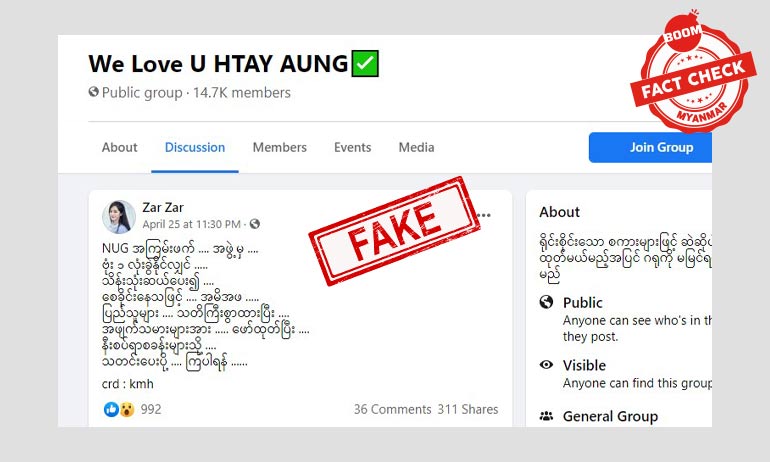Click the globe icon beside Public group
The width and height of the screenshot is (770, 462).
click(93, 92)
